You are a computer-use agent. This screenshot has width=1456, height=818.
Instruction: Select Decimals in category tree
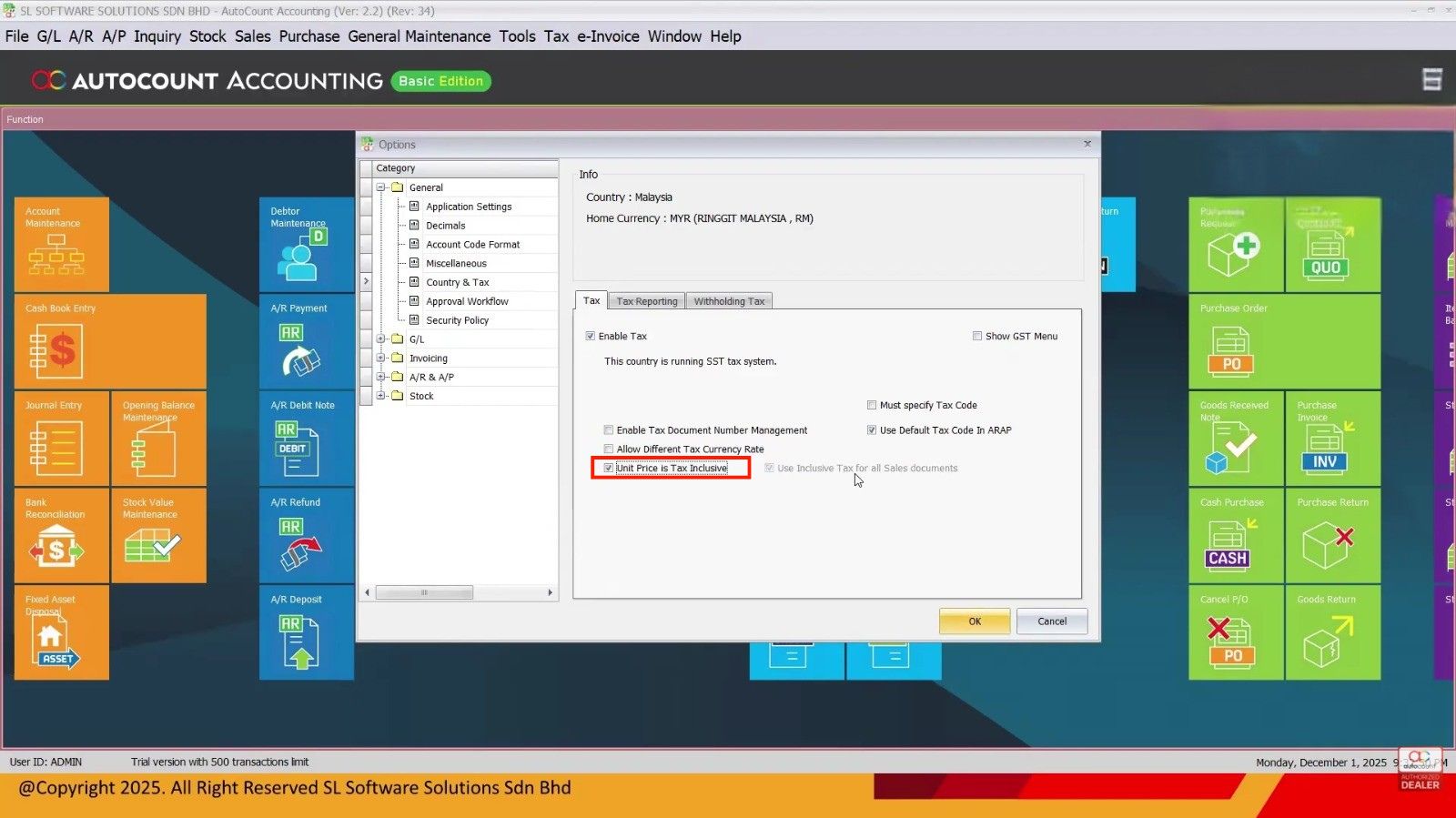[x=446, y=226]
